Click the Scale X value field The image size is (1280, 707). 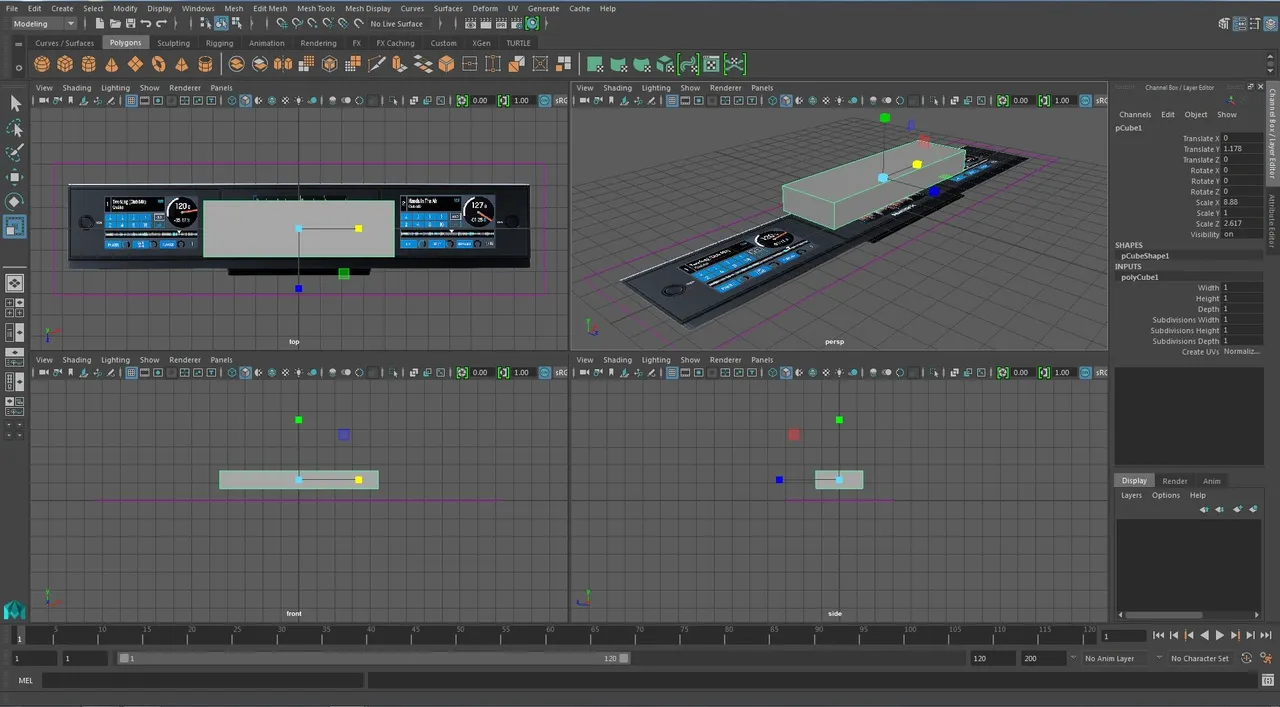point(1244,202)
